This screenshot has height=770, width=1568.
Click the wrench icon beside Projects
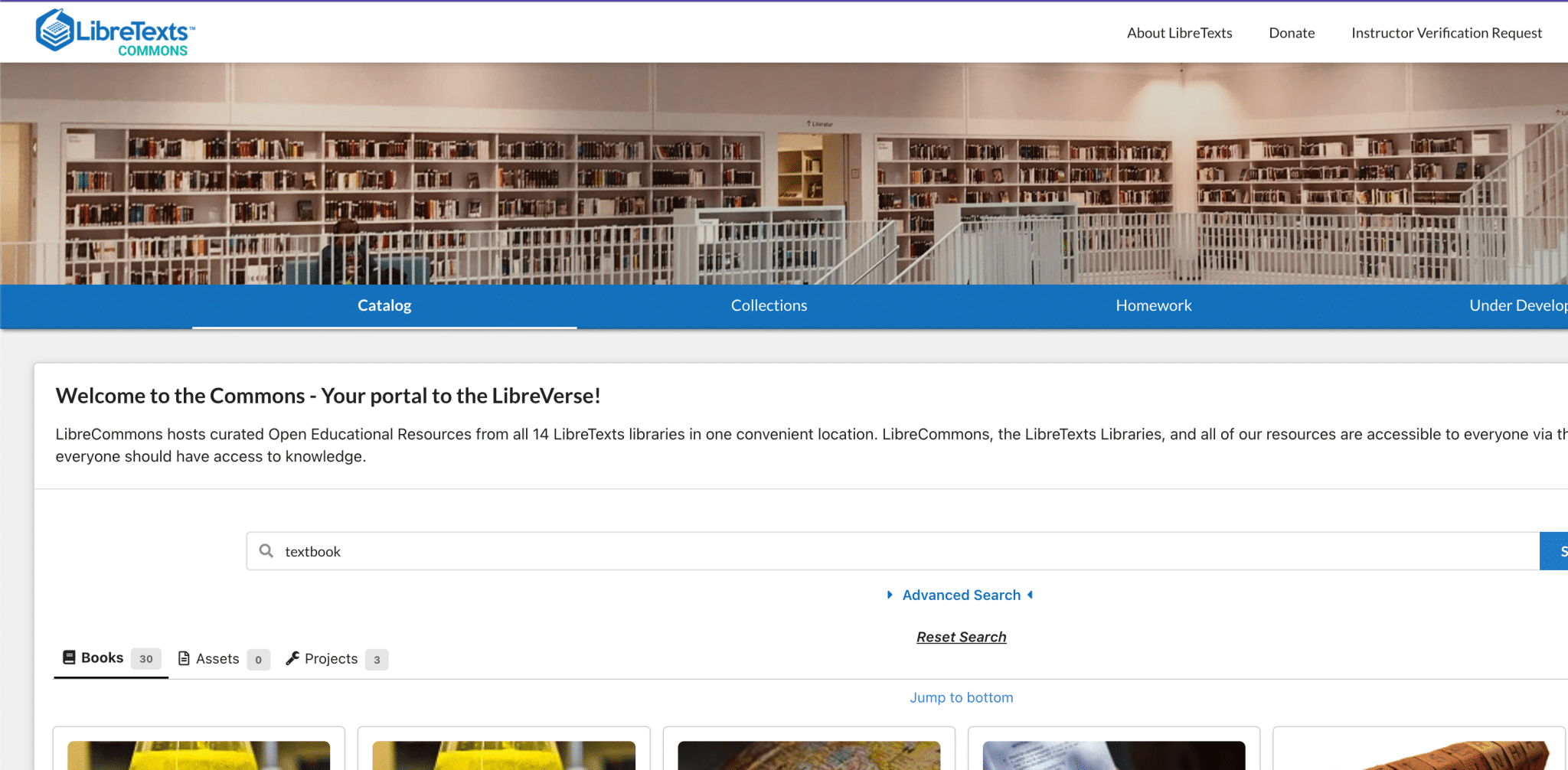tap(292, 658)
